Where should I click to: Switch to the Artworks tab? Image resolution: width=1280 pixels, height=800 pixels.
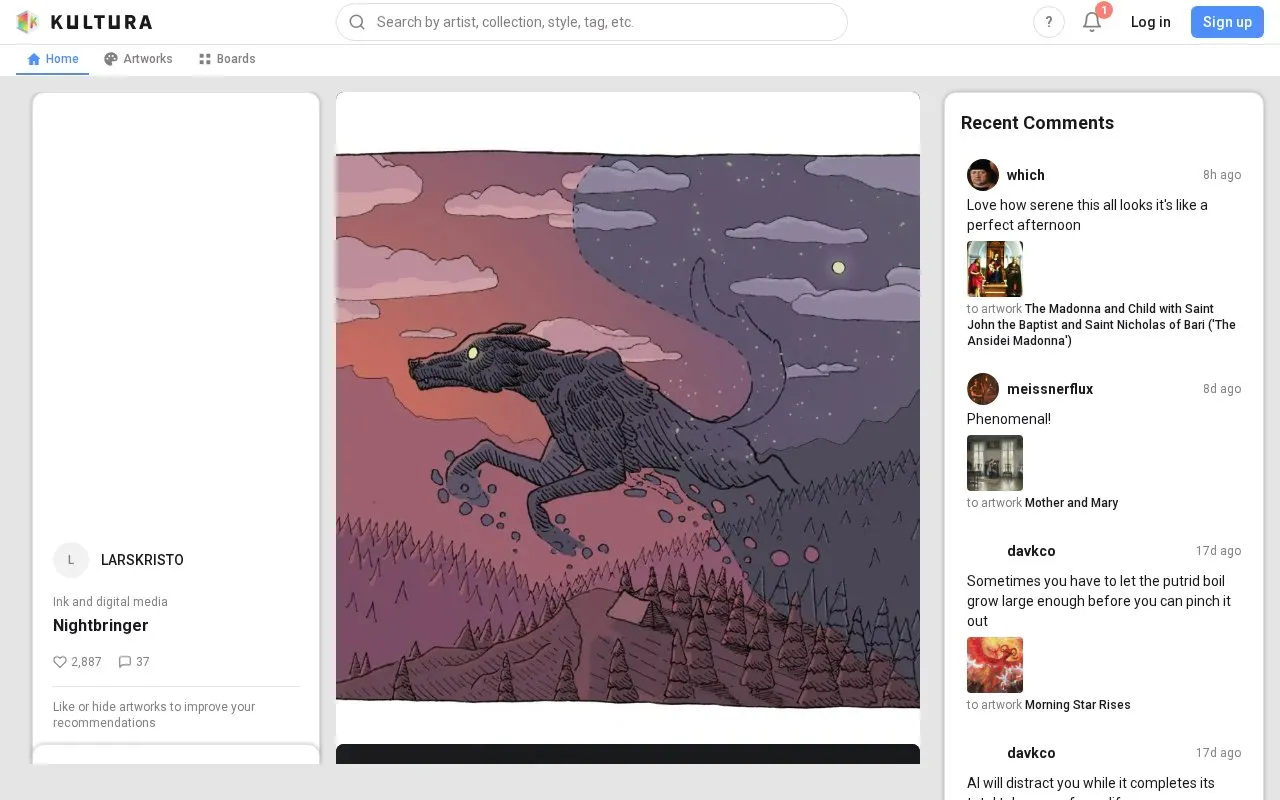[138, 59]
